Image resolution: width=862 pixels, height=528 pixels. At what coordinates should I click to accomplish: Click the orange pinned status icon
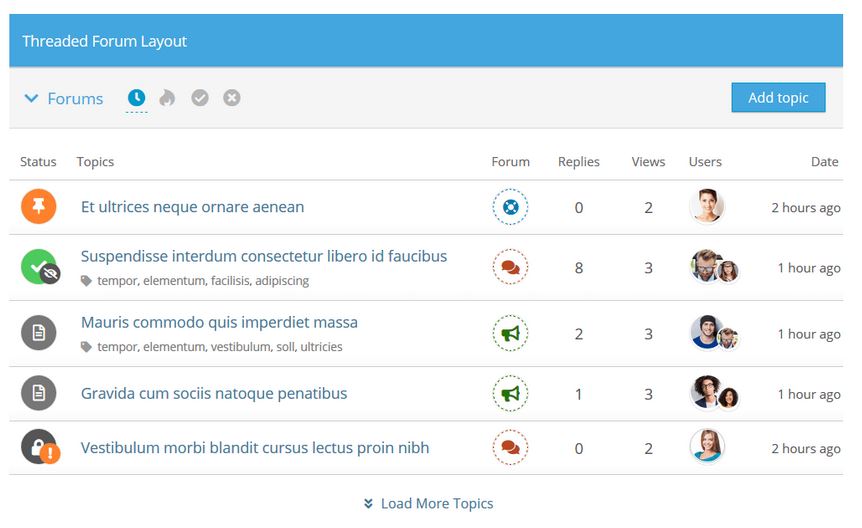(38, 206)
